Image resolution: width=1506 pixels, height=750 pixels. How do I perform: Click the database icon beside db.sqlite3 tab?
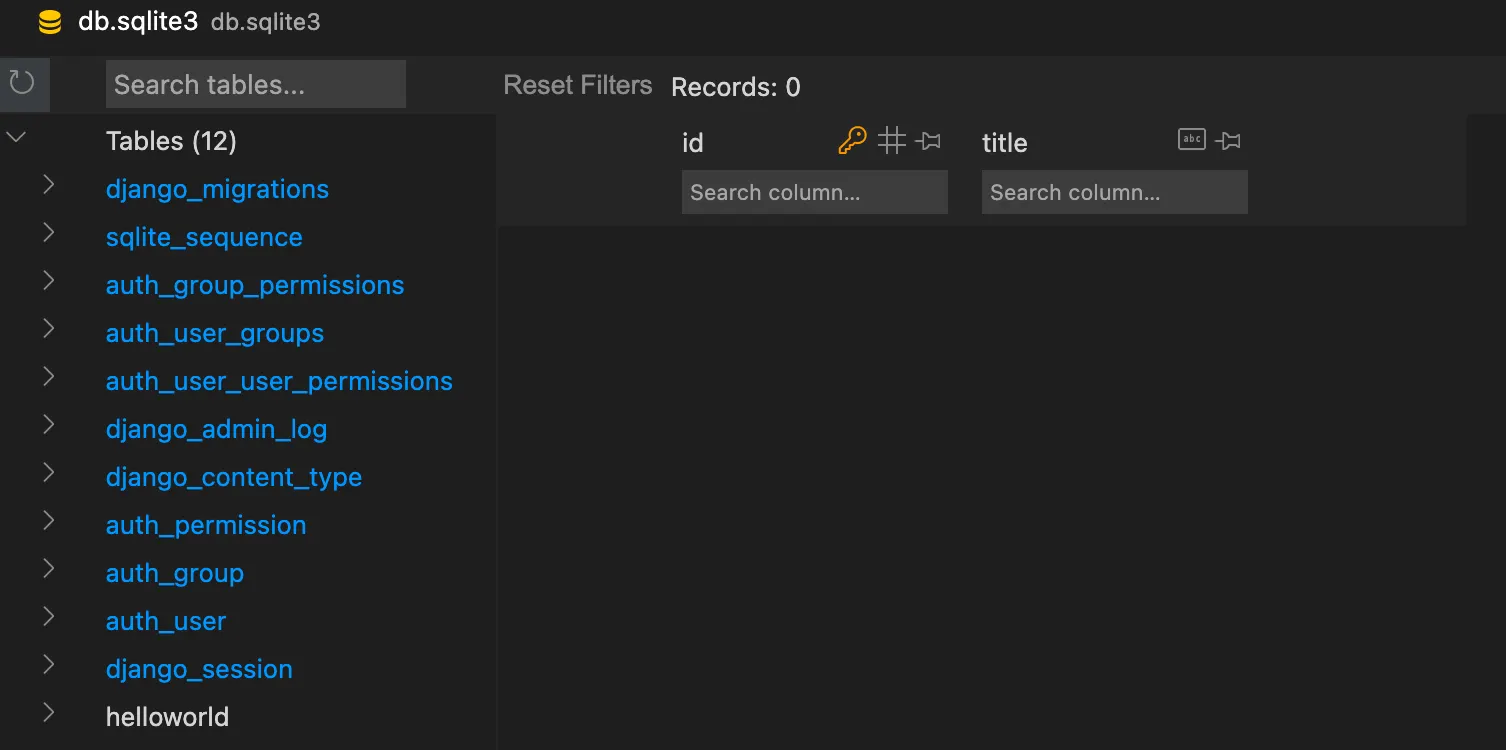point(50,22)
